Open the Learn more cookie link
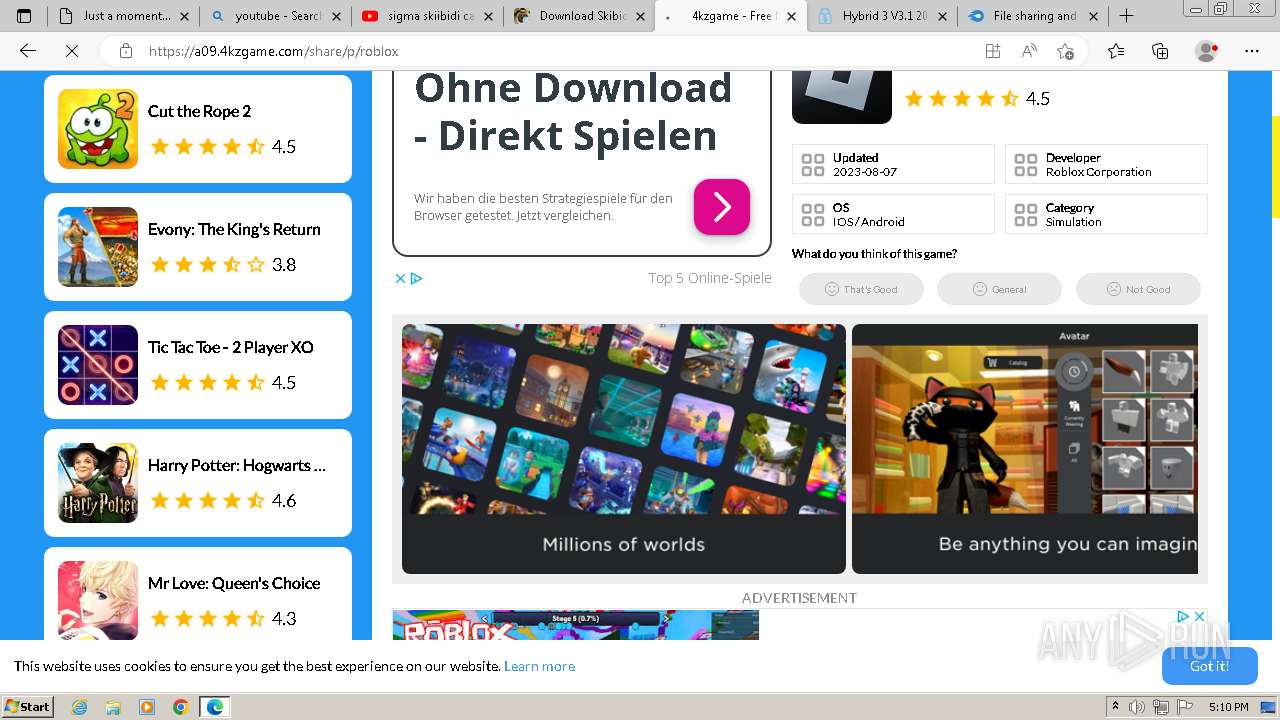The height and width of the screenshot is (720, 1280). coord(539,666)
